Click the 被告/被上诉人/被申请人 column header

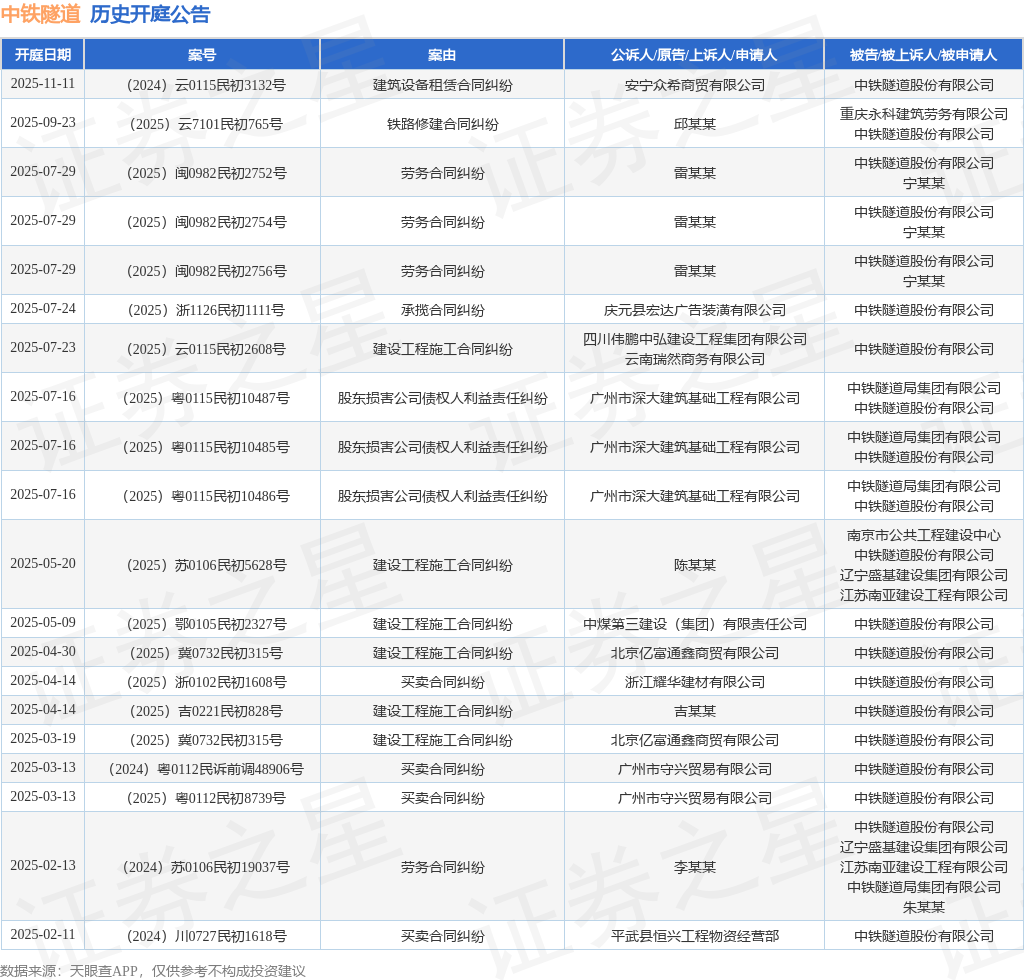pos(923,55)
